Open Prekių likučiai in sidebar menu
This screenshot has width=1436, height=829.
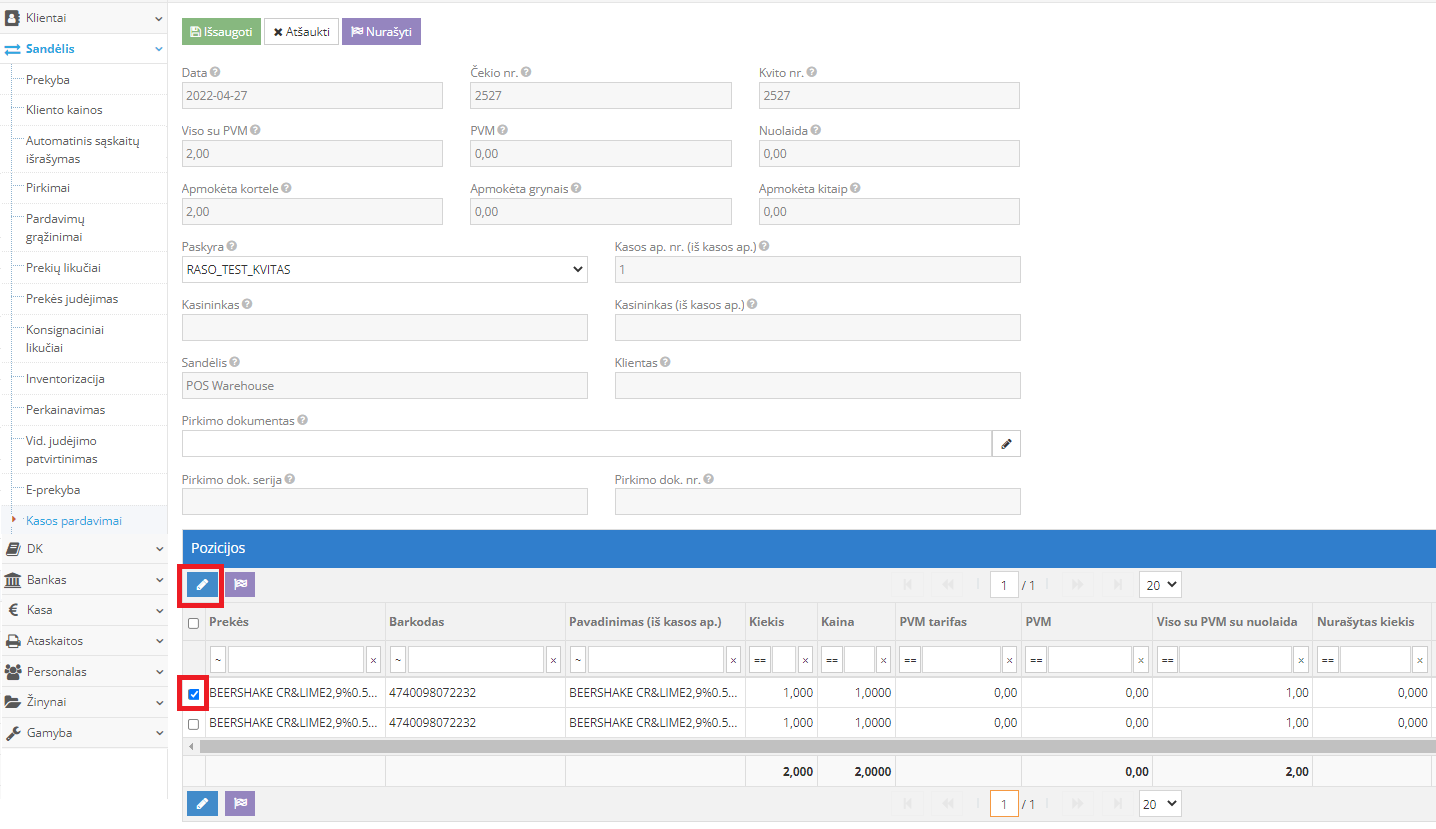coord(63,268)
